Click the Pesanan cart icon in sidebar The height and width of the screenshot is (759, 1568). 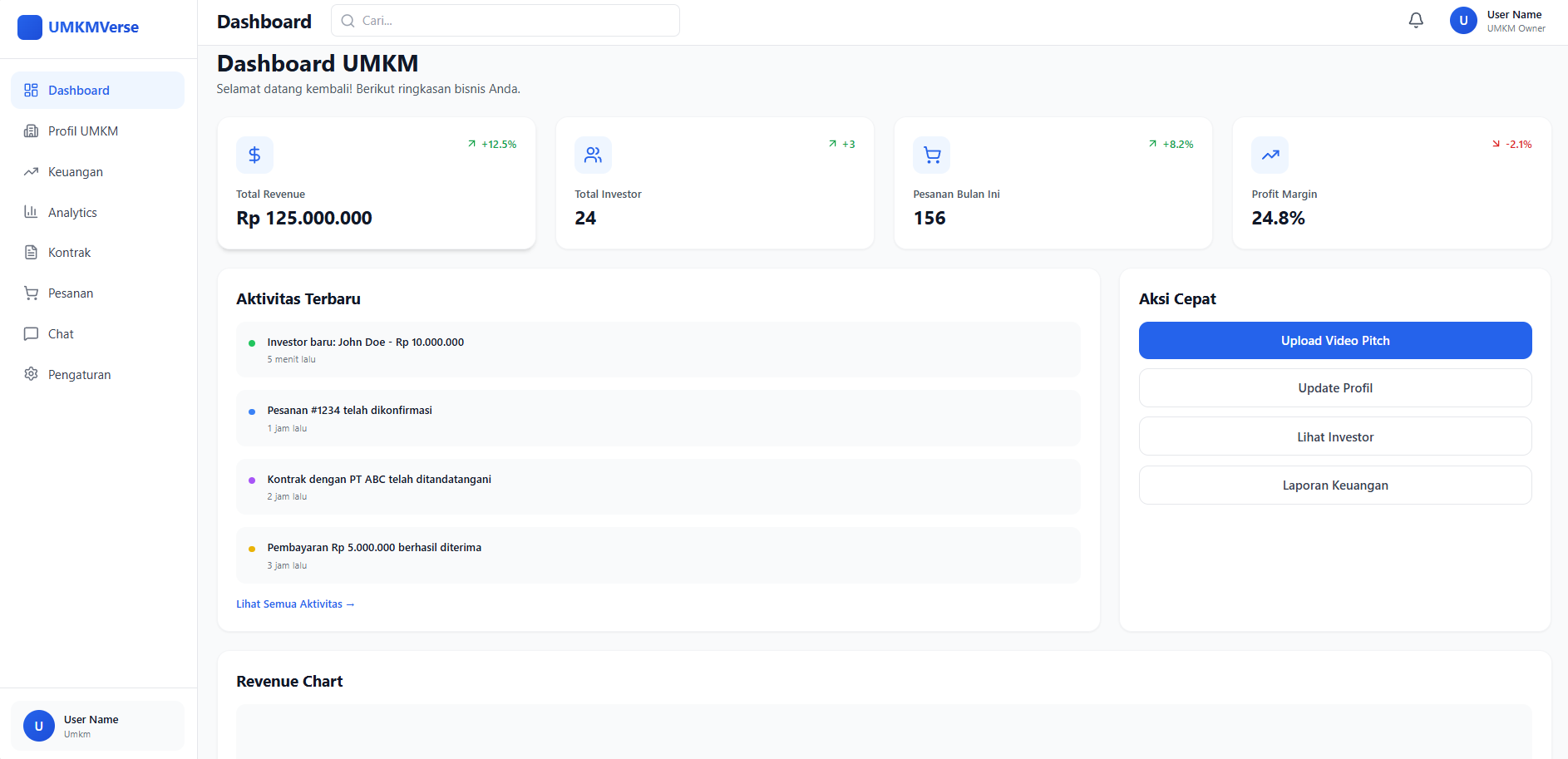pos(31,293)
